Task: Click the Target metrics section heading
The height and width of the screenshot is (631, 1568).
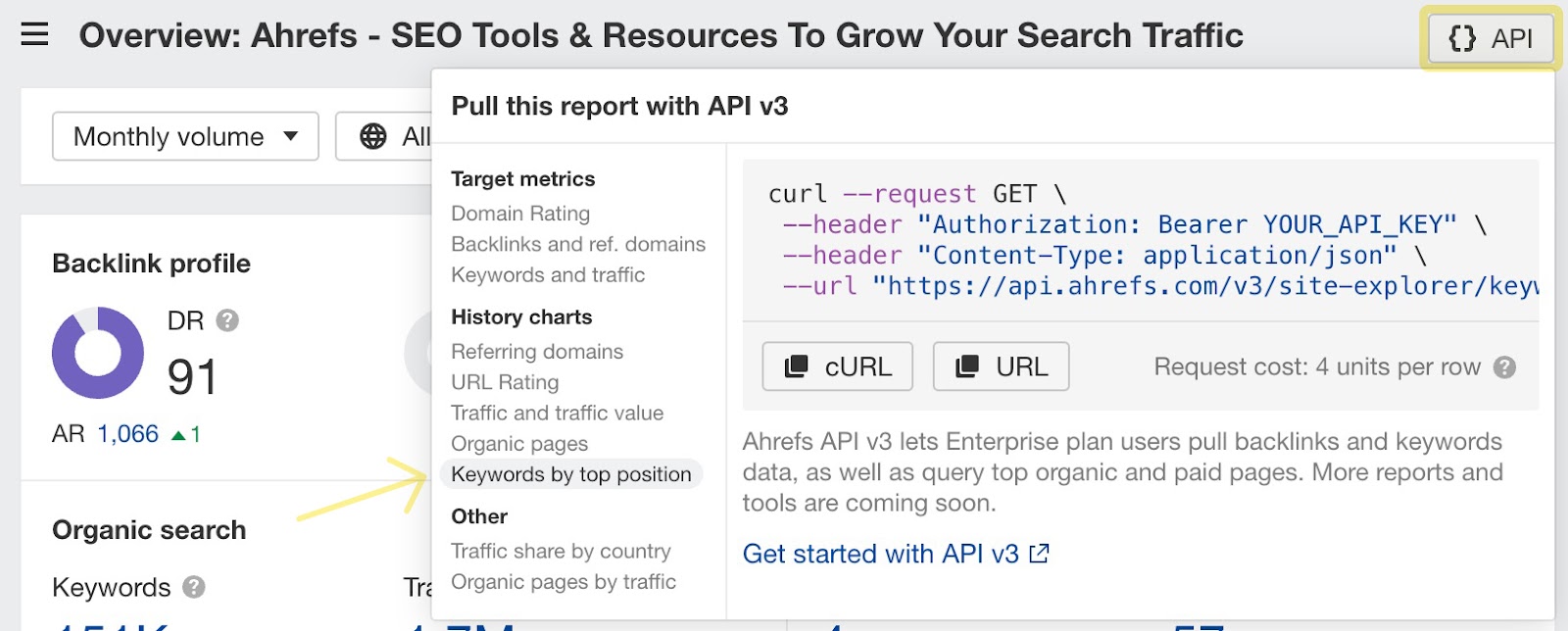Action: click(523, 179)
